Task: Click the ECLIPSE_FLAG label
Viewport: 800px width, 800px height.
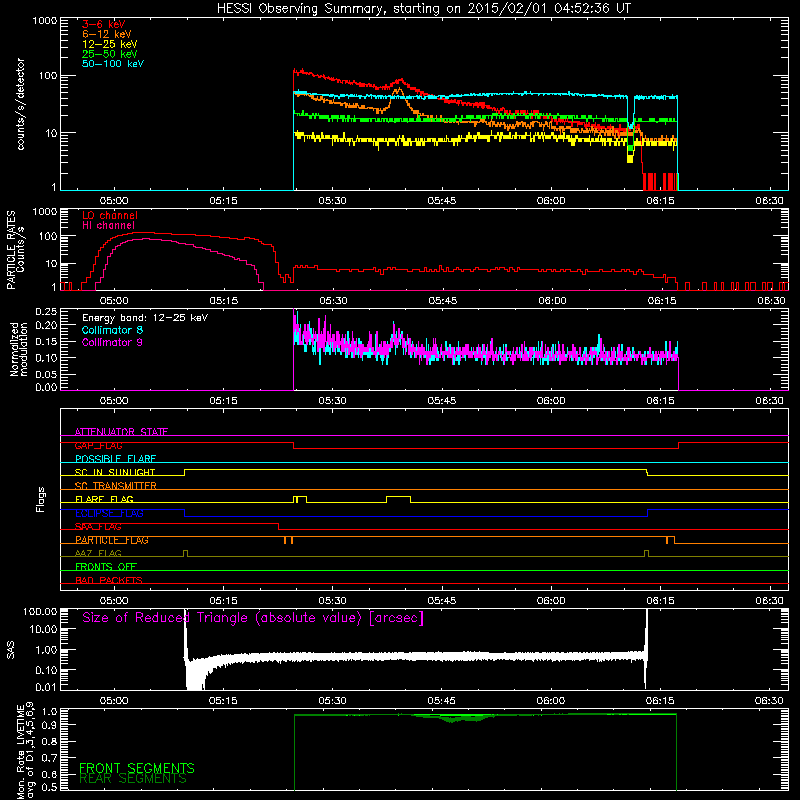Action: tap(109, 513)
